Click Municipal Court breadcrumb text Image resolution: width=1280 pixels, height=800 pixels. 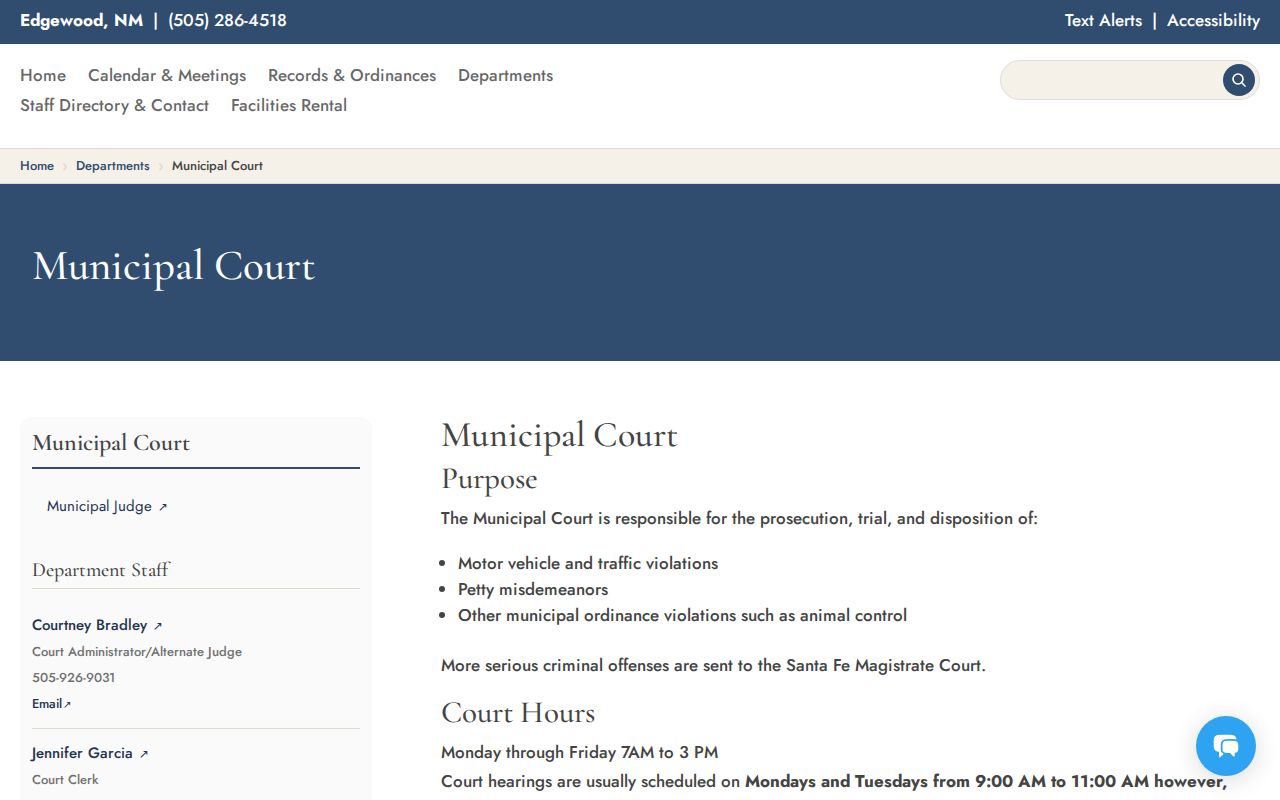click(x=217, y=166)
